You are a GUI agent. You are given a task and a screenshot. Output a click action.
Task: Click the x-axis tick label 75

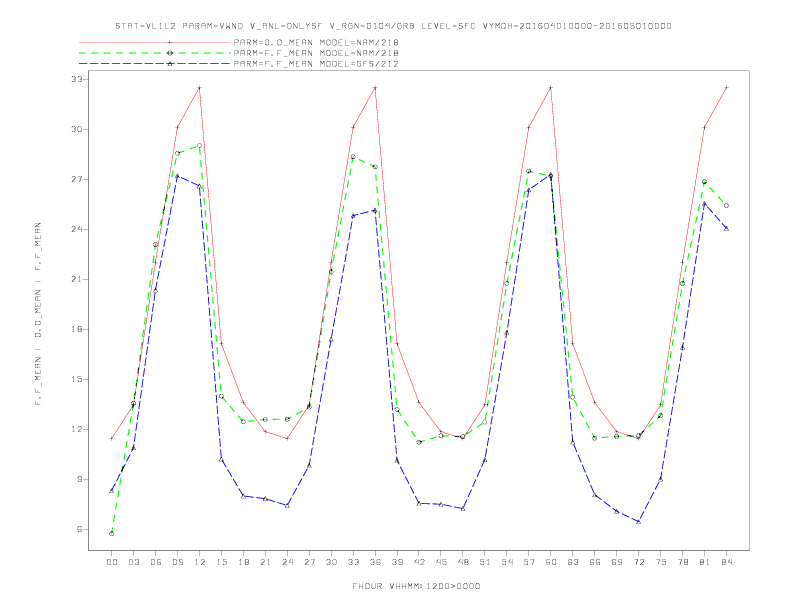(x=661, y=562)
